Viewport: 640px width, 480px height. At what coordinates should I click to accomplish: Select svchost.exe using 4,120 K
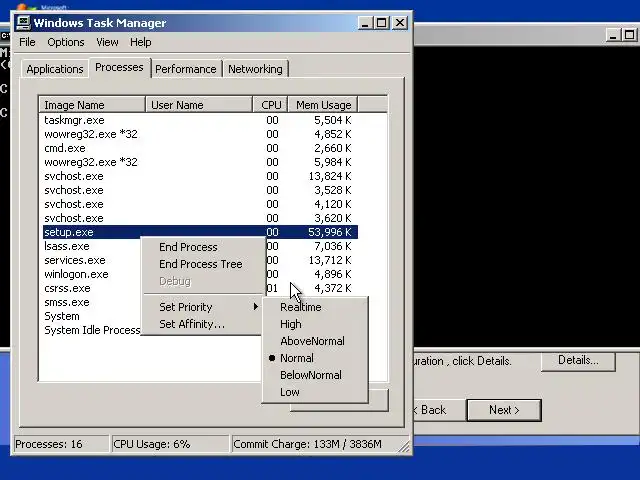200,204
